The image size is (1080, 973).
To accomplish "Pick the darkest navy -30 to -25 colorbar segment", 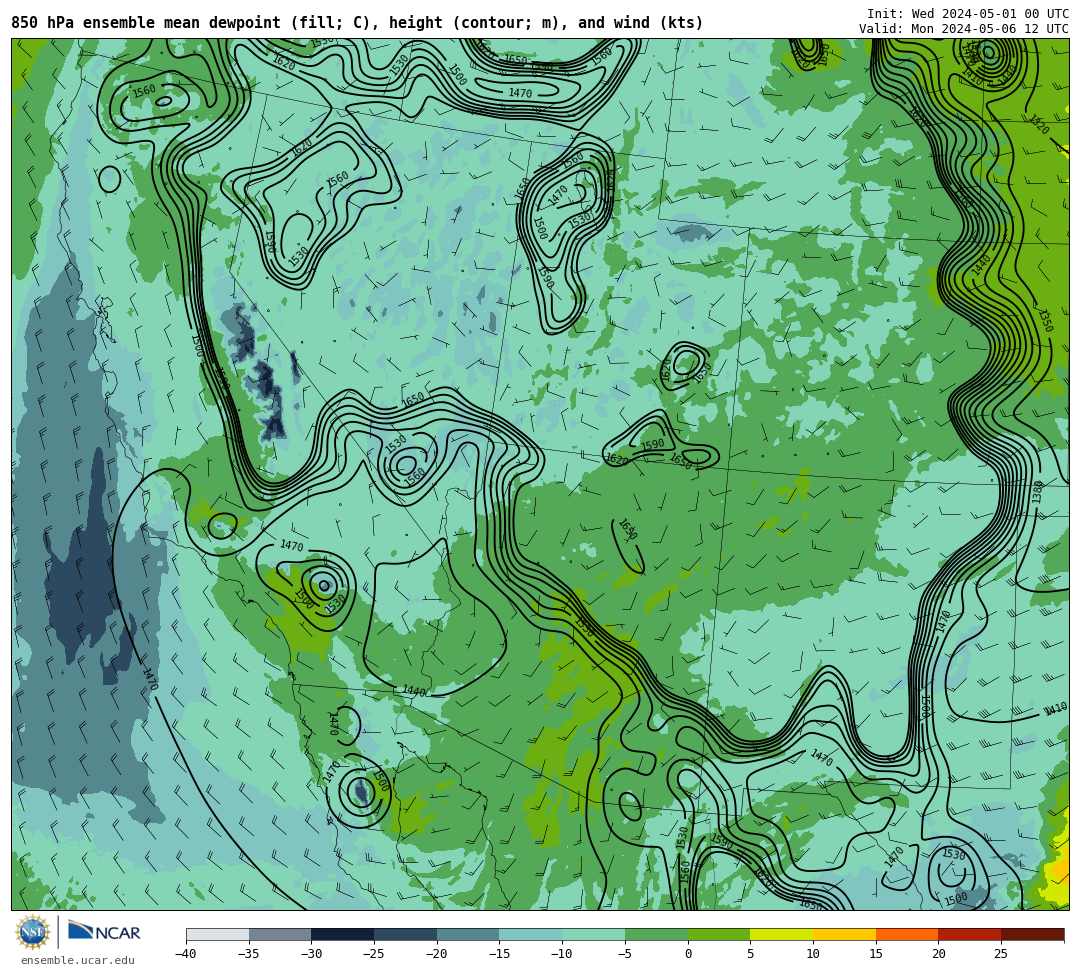I will [343, 934].
